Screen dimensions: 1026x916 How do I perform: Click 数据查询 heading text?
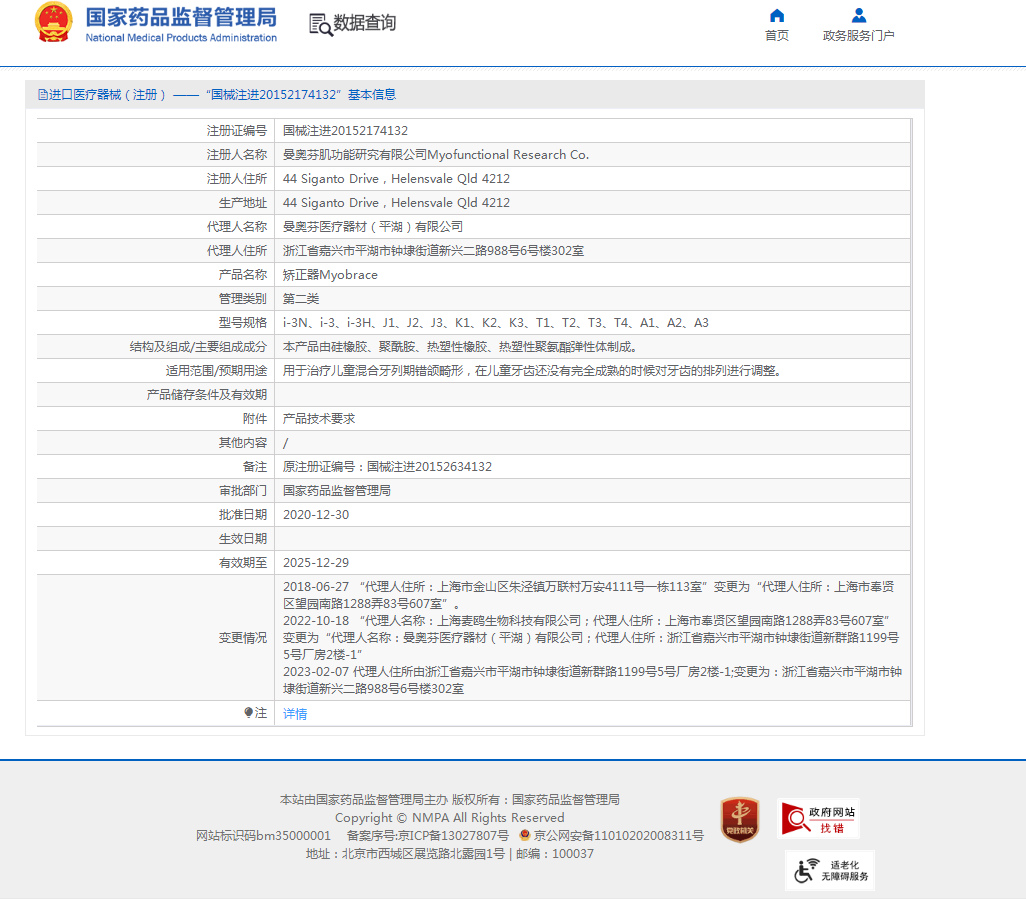click(364, 23)
